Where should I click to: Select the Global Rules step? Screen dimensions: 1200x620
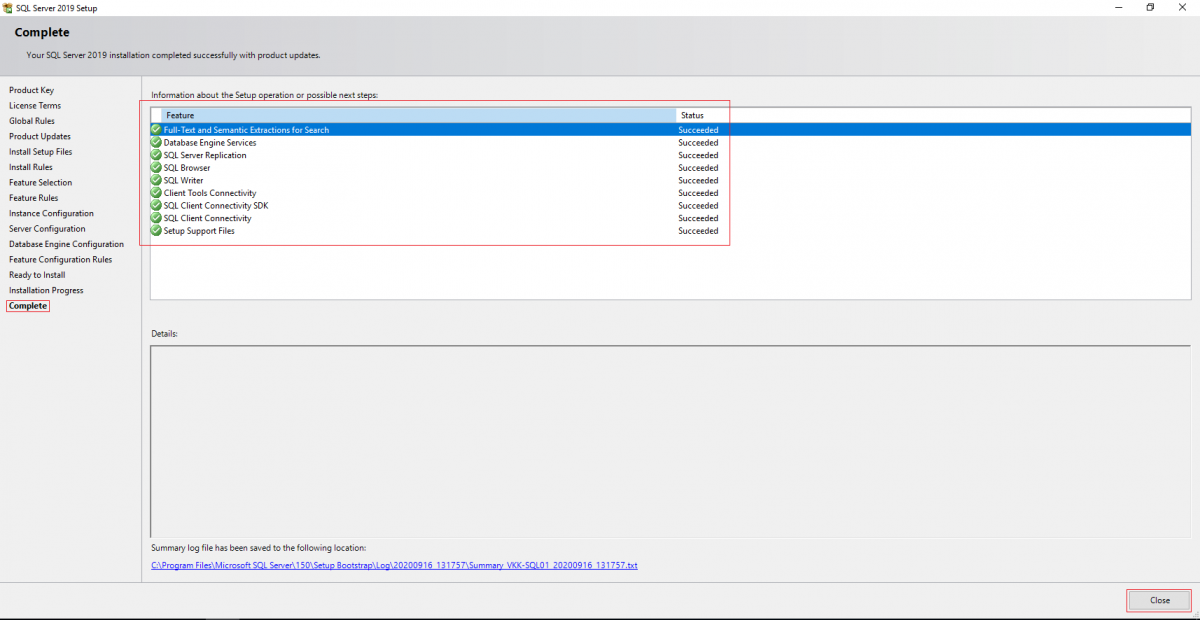(x=32, y=121)
